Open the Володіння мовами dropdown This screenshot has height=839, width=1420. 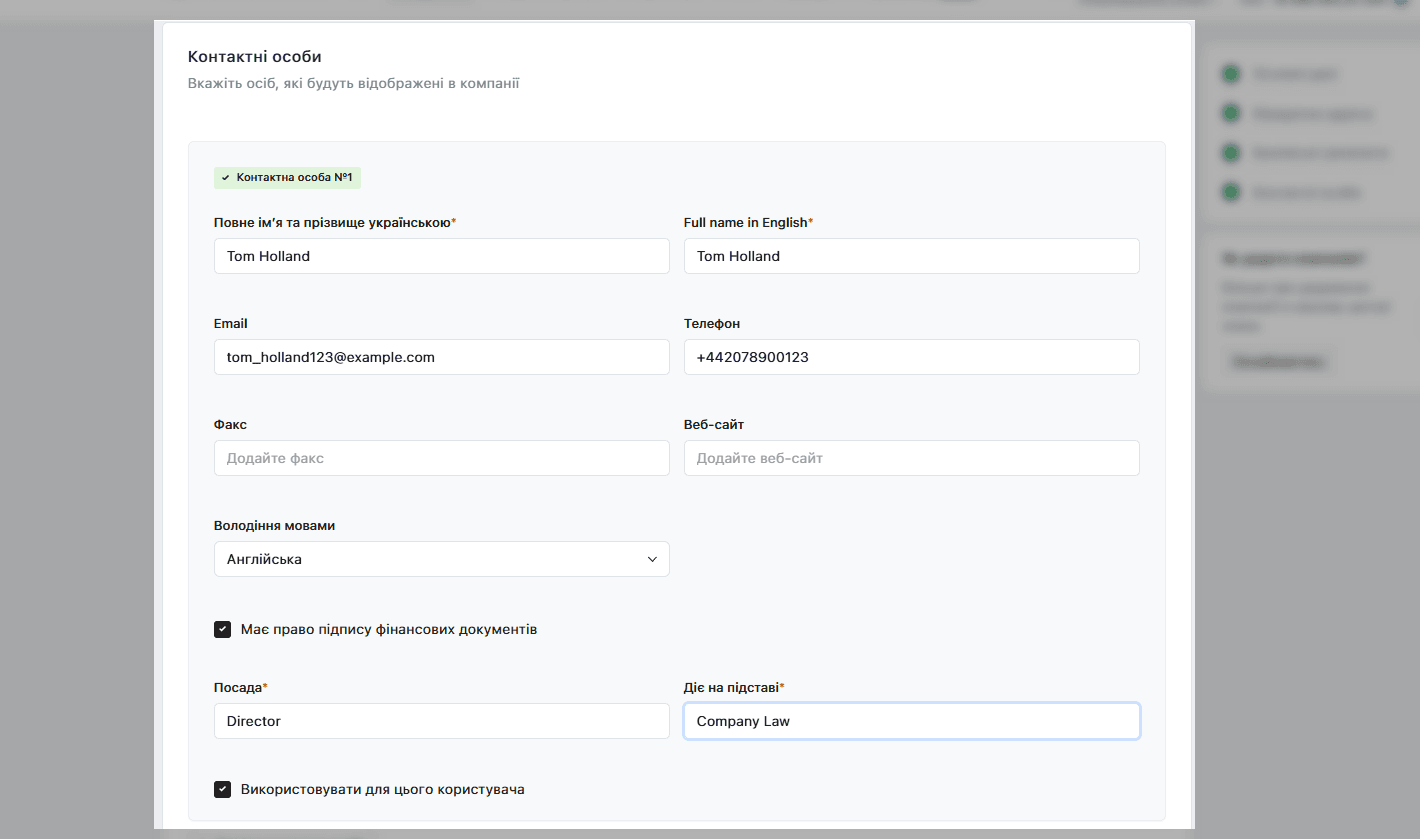(x=441, y=559)
